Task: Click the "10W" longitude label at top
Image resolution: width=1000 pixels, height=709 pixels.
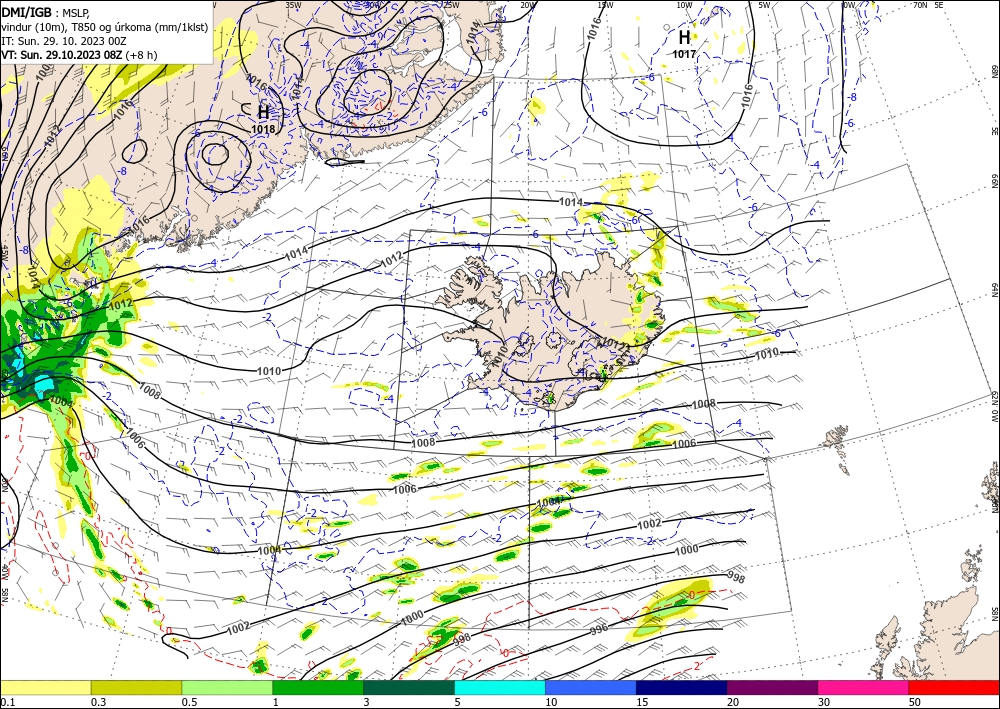Action: (684, 5)
